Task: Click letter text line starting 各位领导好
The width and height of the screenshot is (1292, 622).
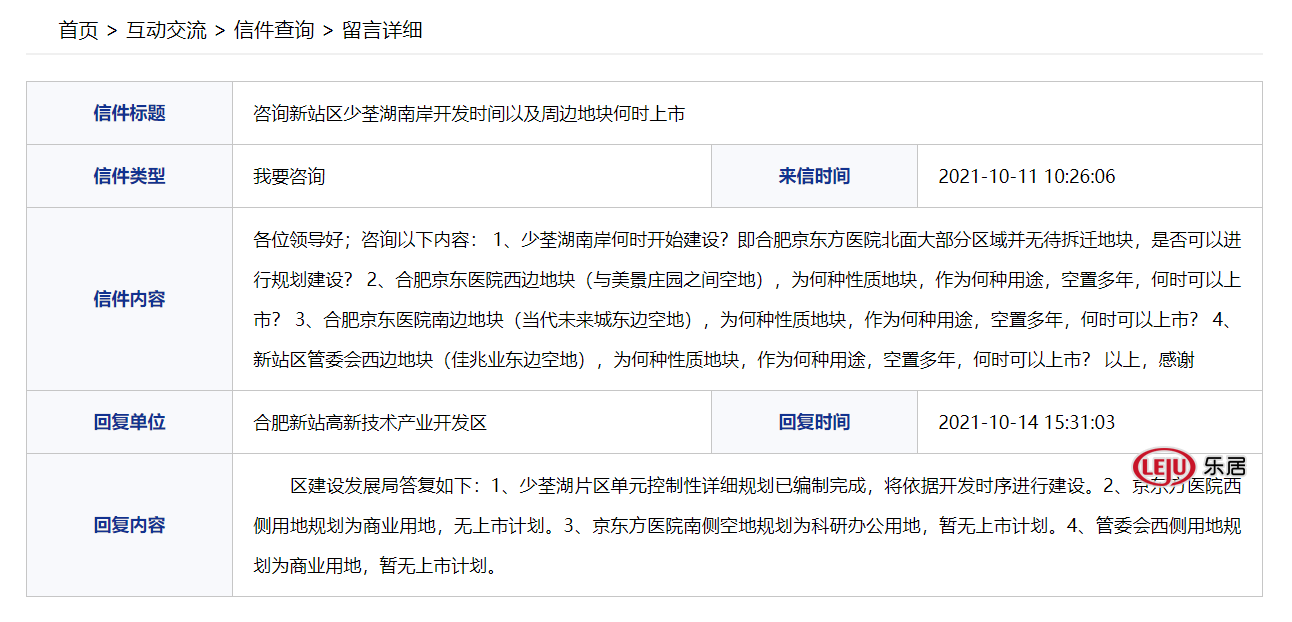Action: pos(748,240)
